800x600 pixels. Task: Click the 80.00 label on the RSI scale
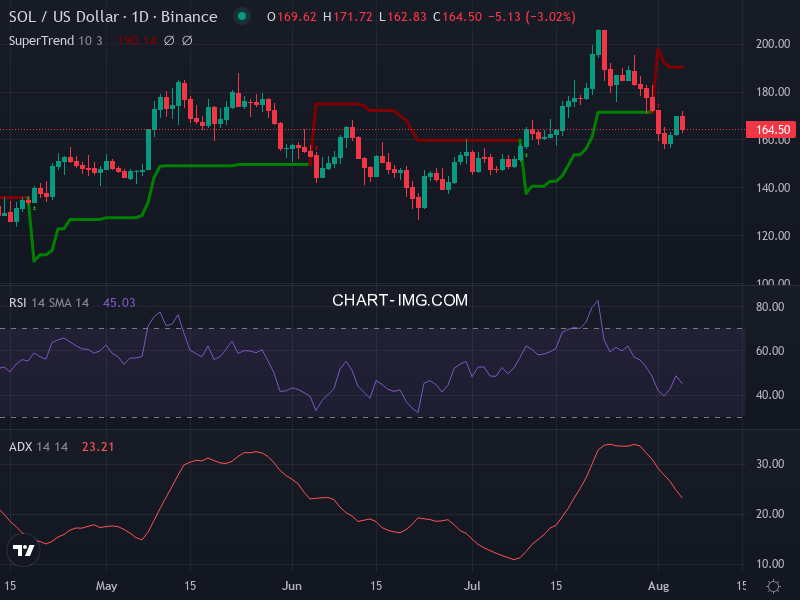(770, 307)
